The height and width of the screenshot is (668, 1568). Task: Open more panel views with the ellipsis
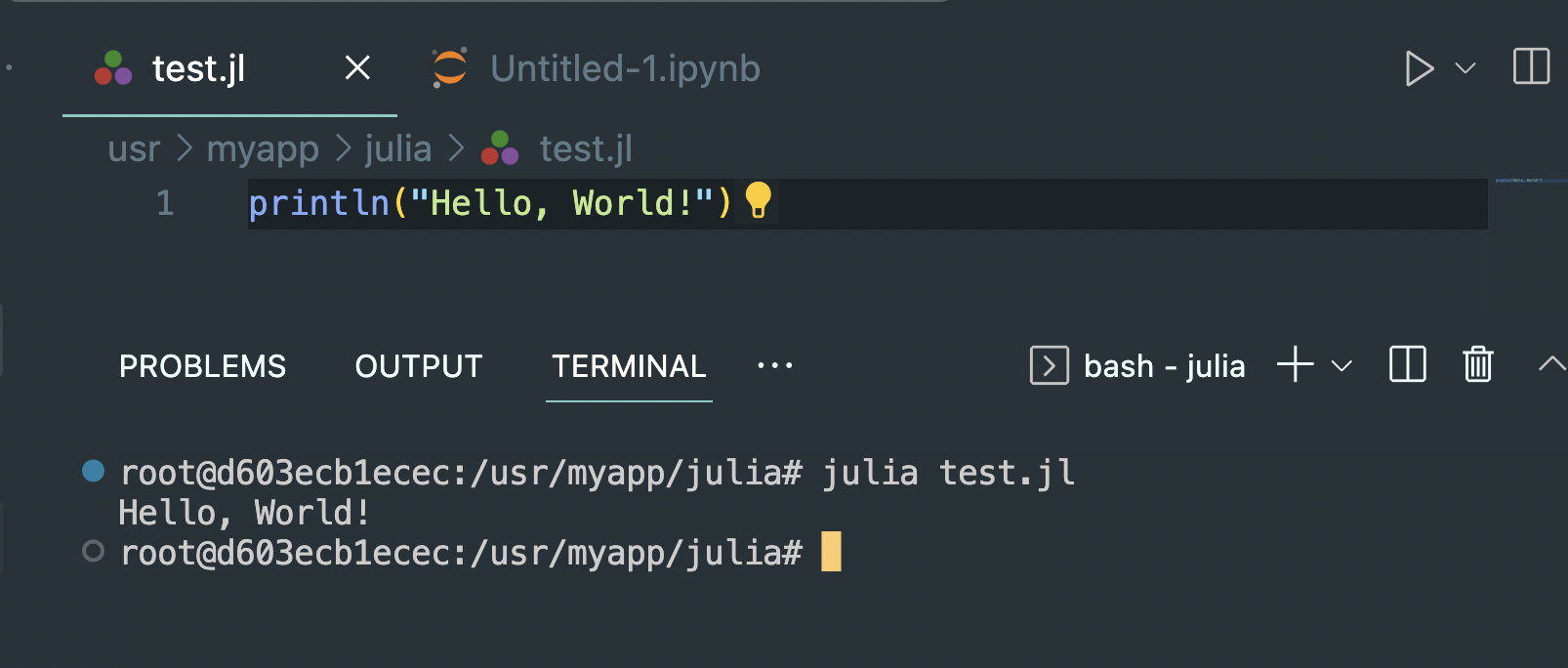point(774,365)
